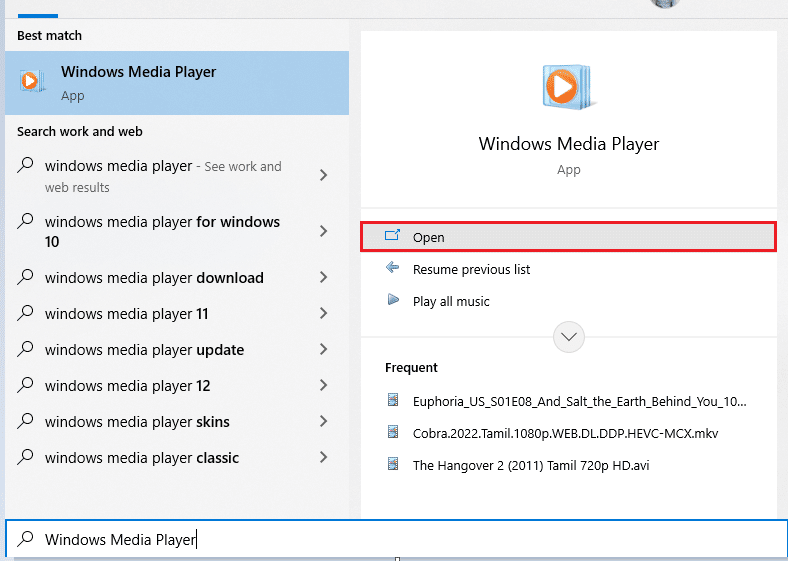This screenshot has height=561, width=788.
Task: Click search icon beside 'skins' suggestion
Action: [25, 421]
